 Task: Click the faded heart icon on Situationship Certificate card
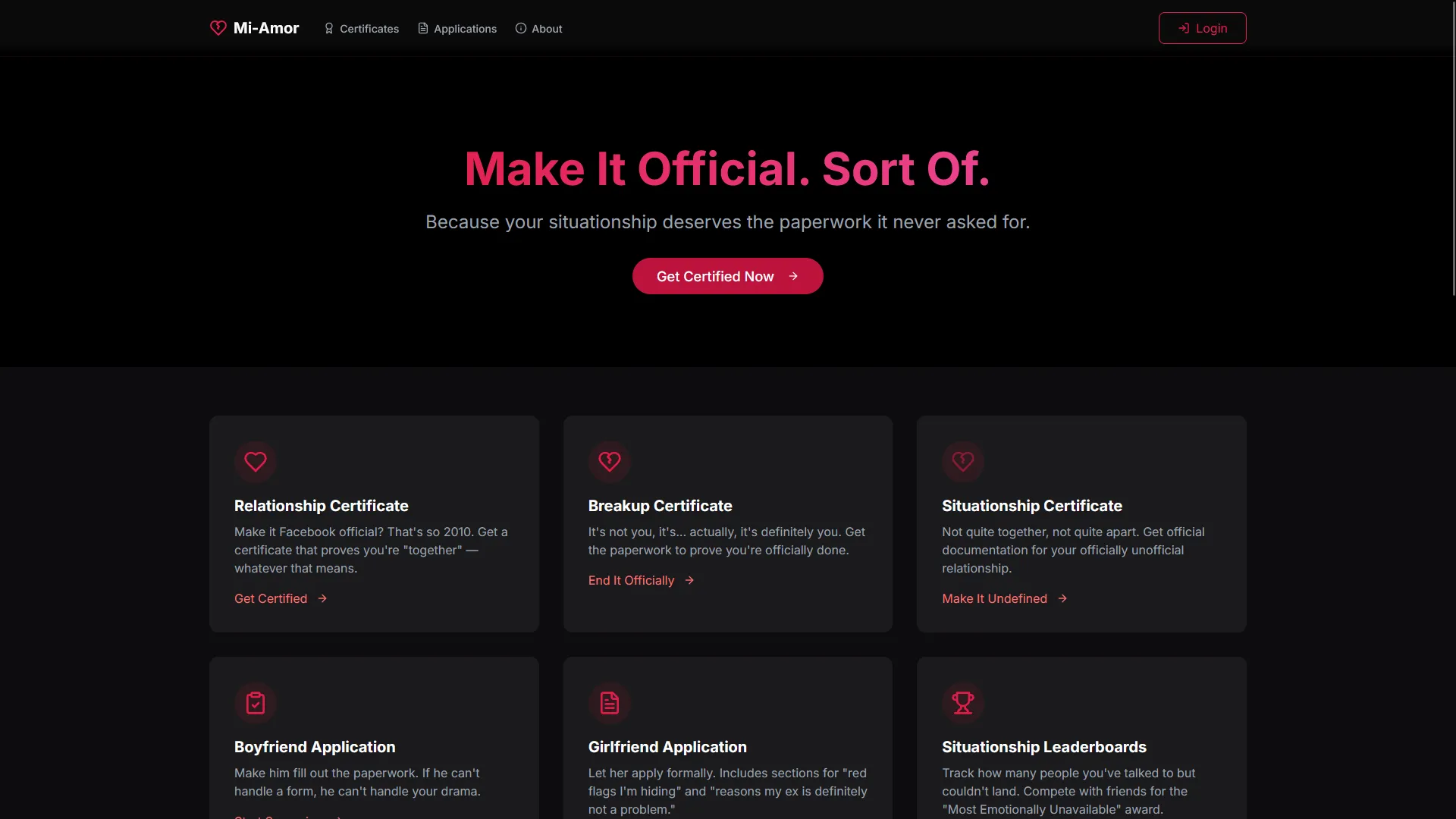963,462
